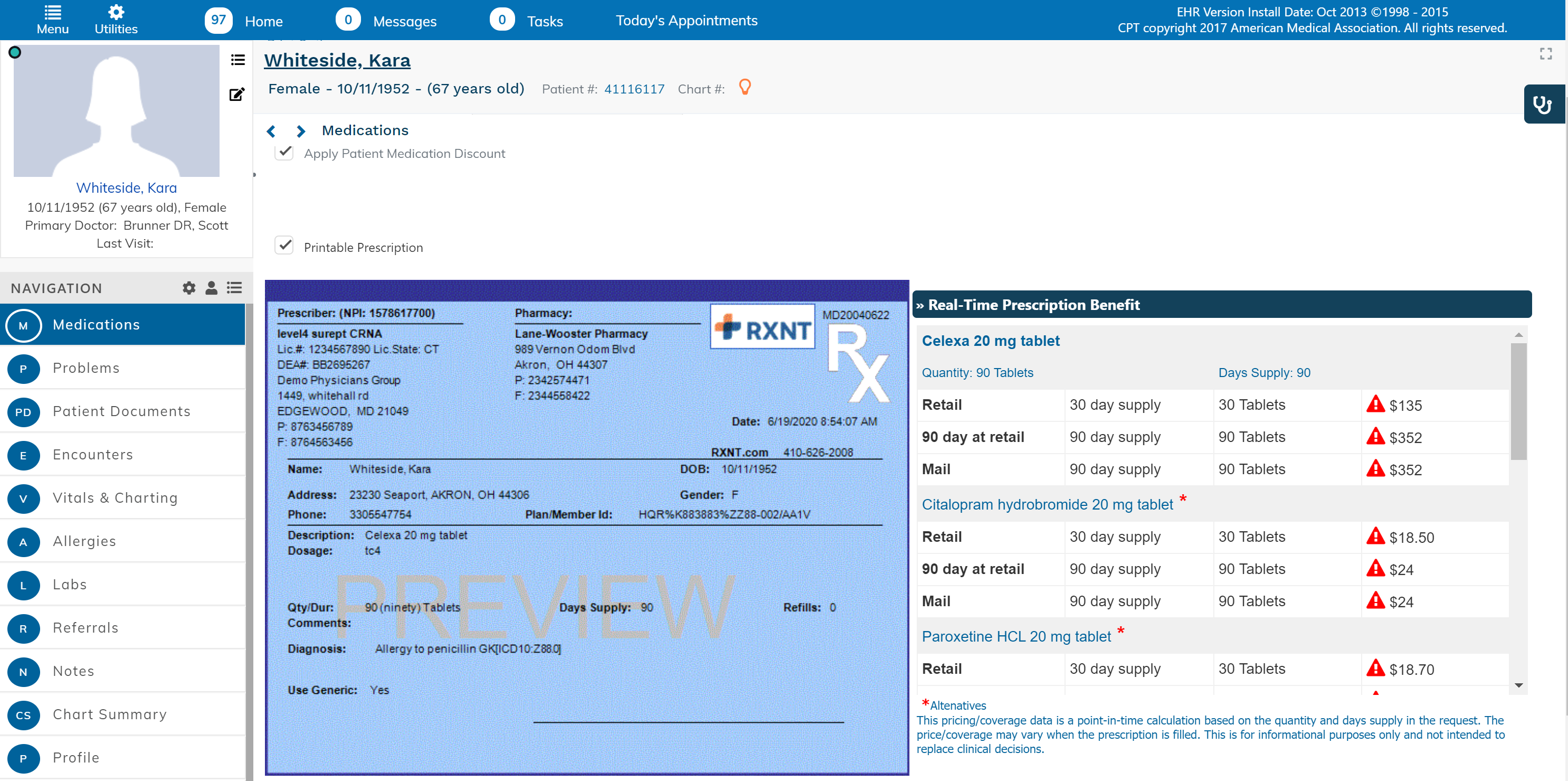This screenshot has height=781, width=1568.
Task: Go back using the left chevron near Medications
Action: pos(270,130)
